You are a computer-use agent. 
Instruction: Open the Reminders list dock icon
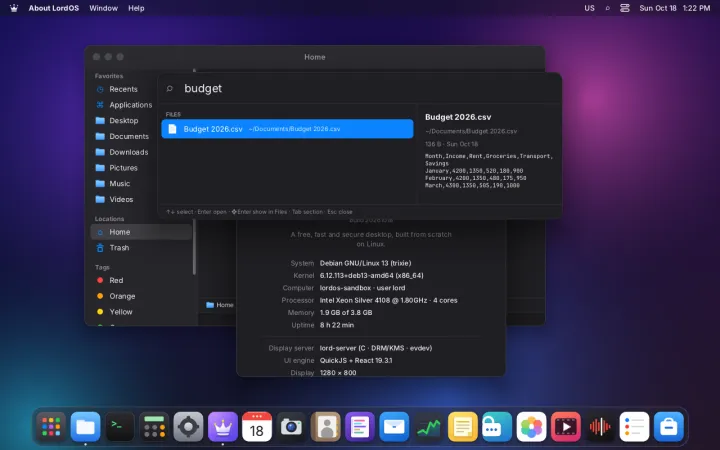click(634, 427)
